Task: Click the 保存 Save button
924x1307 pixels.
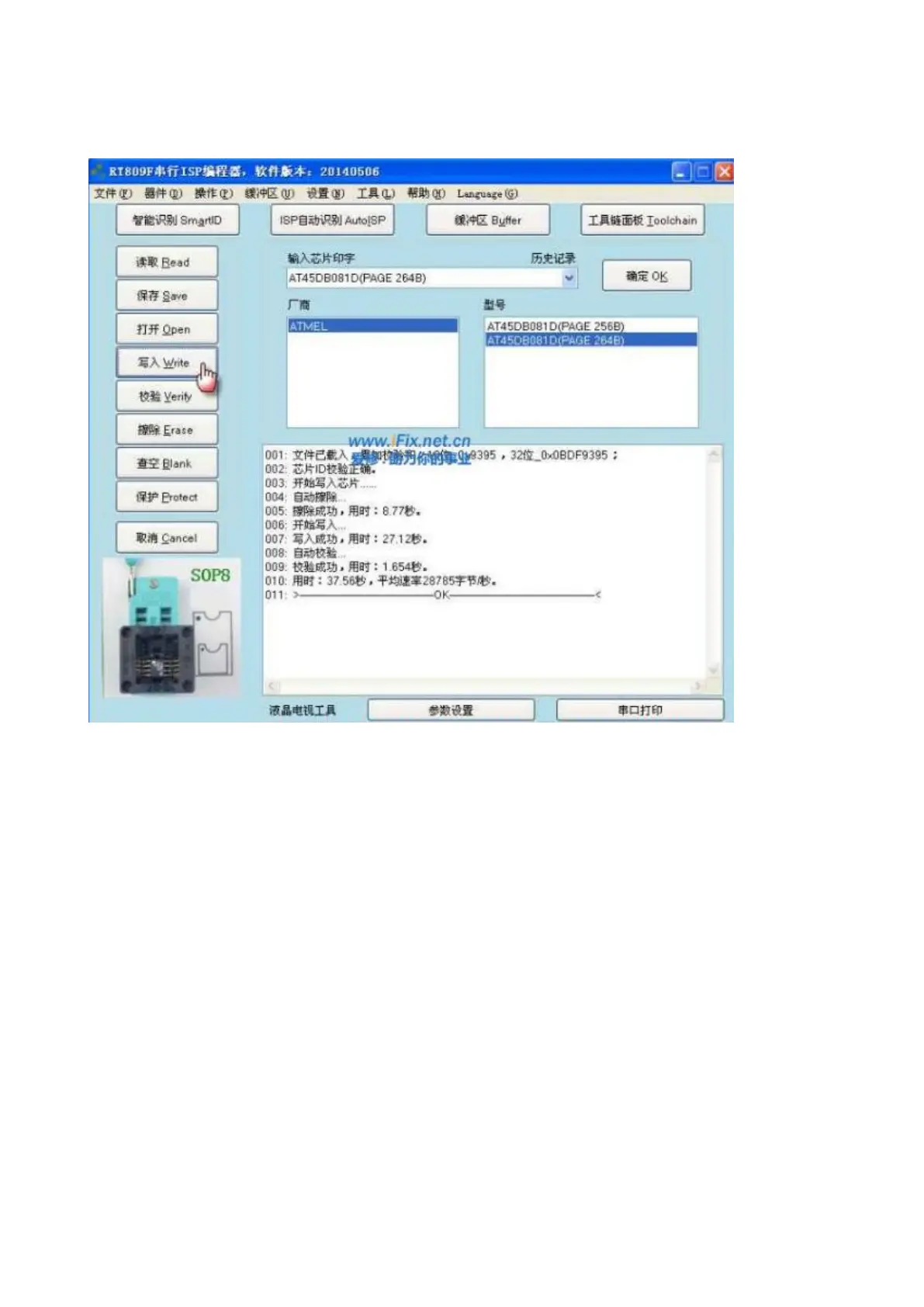Action: pos(167,295)
